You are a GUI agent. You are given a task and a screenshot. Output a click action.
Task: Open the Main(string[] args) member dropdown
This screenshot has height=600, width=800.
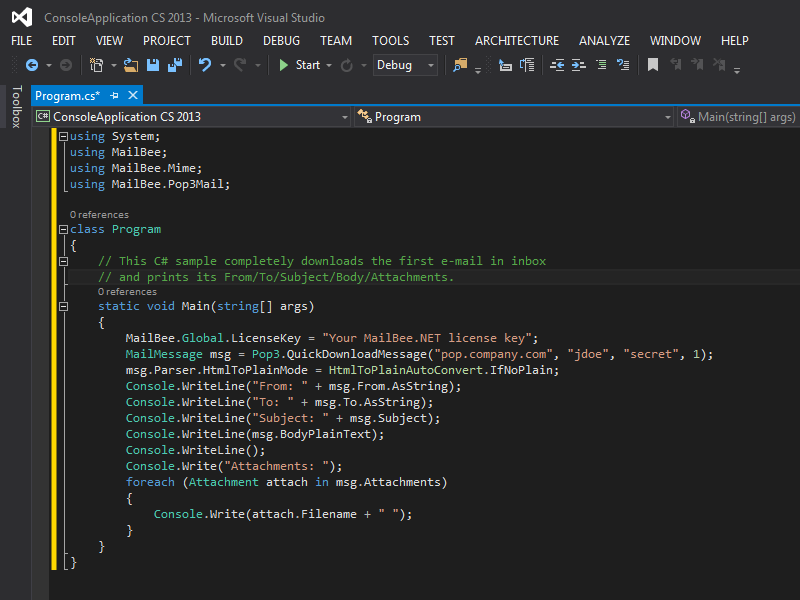[738, 117]
